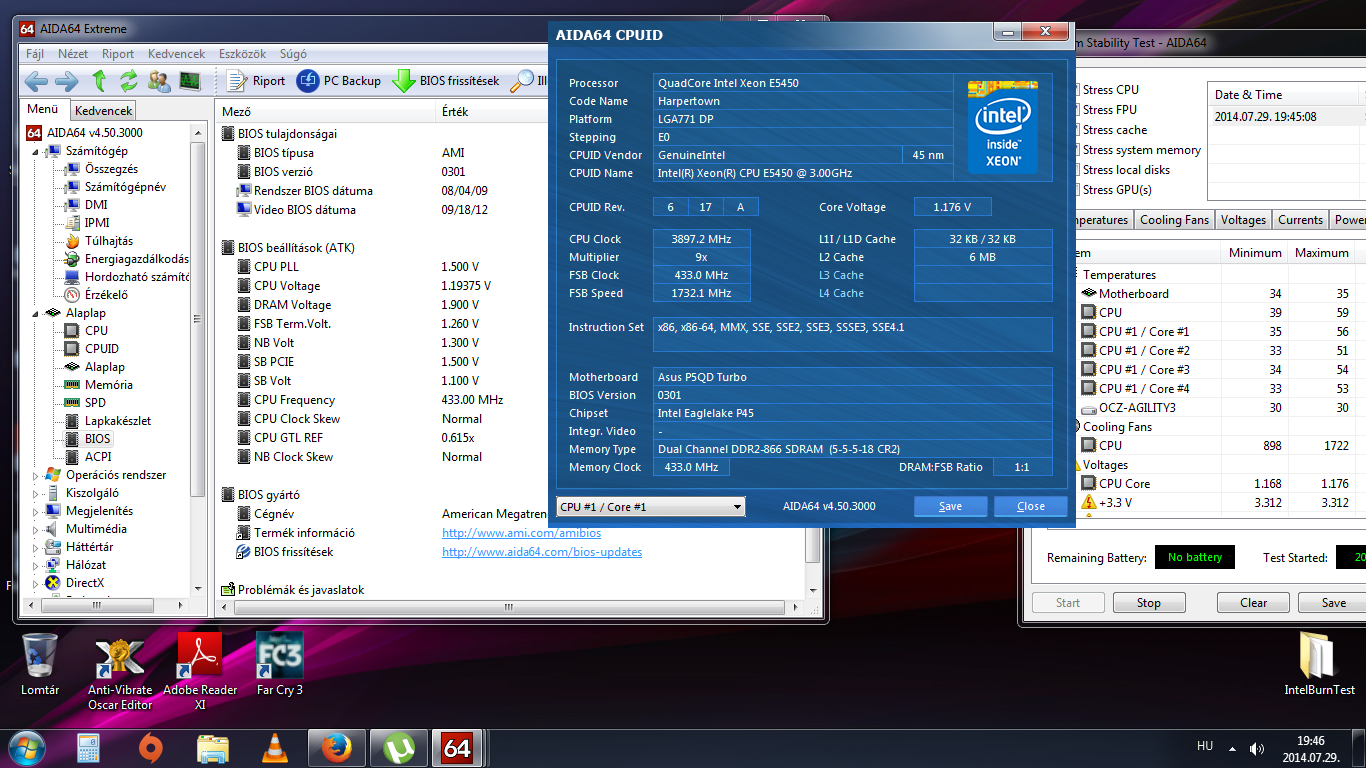Collapse the Alaplap tree node
This screenshot has width=1366, height=768.
37,313
